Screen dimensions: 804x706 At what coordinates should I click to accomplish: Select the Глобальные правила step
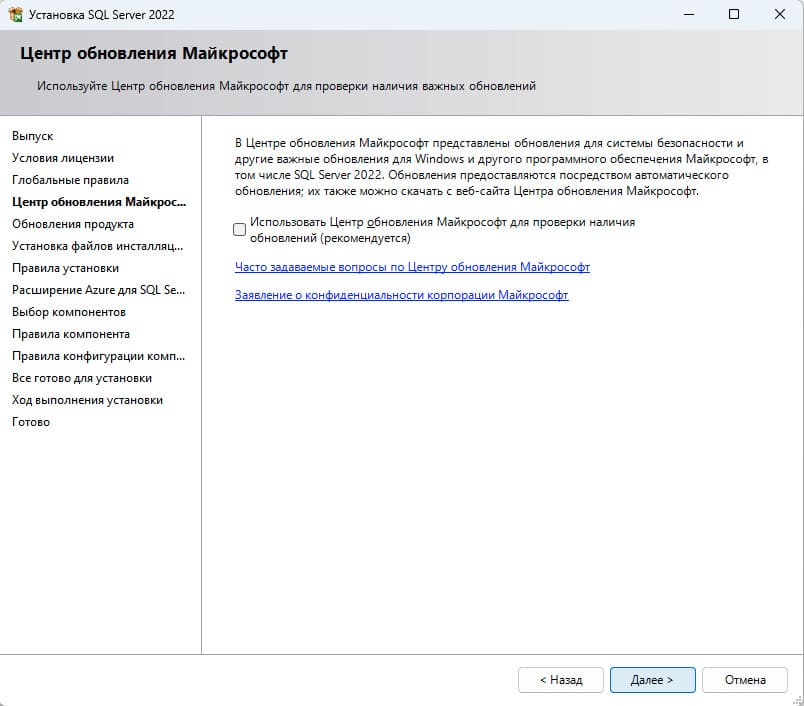[x=70, y=180]
